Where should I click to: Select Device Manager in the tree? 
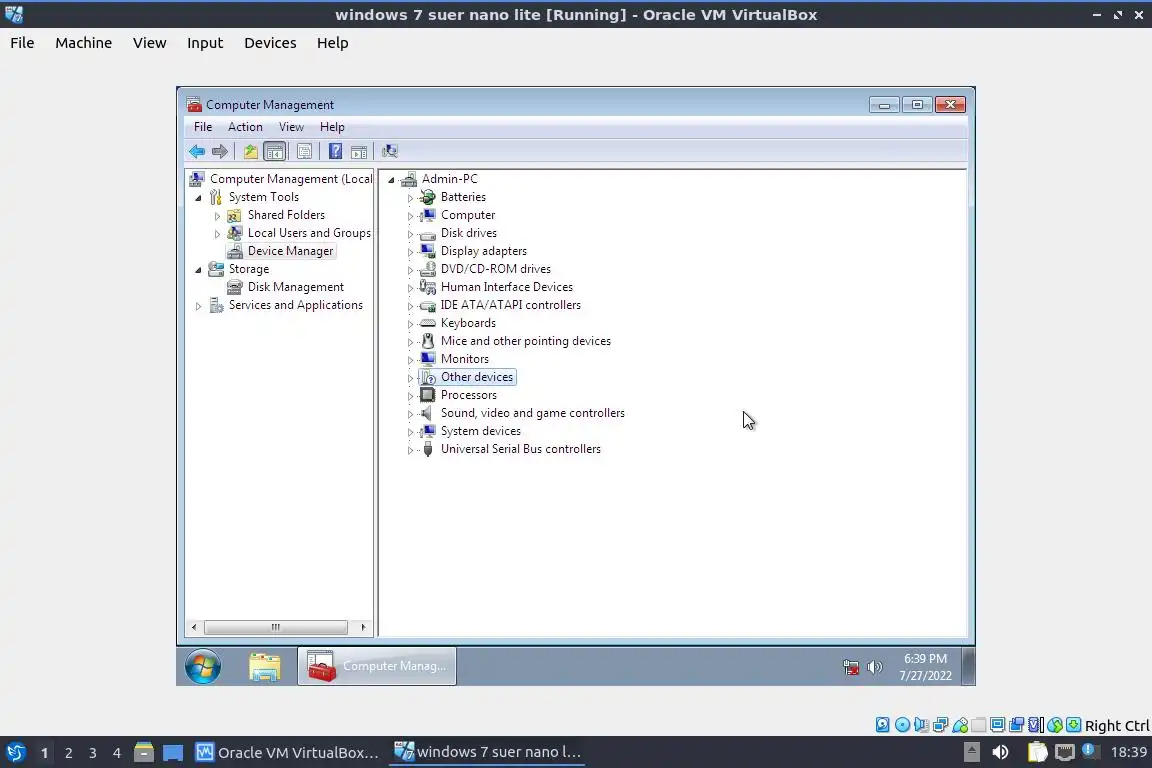point(290,251)
